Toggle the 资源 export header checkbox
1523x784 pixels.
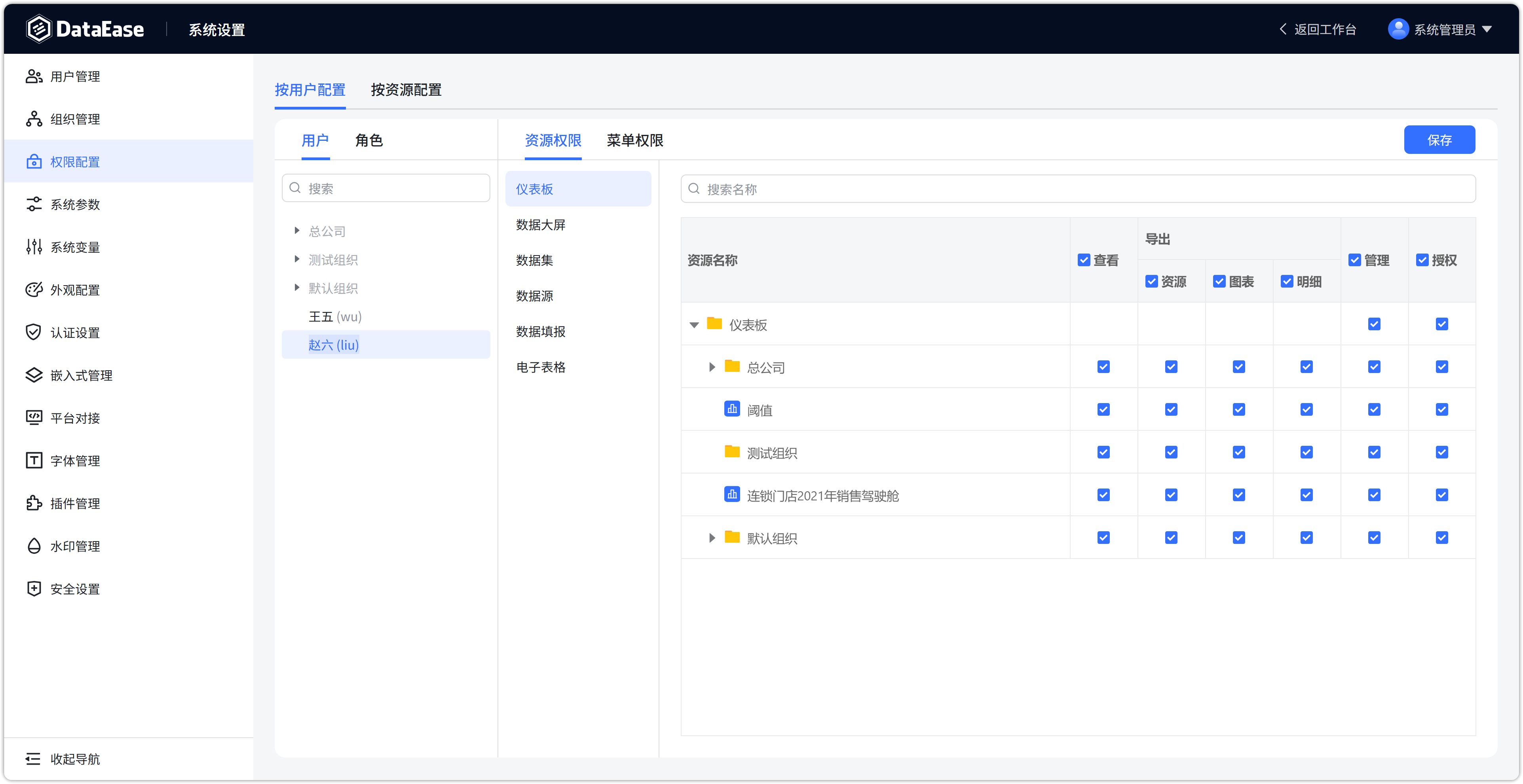tap(1151, 281)
